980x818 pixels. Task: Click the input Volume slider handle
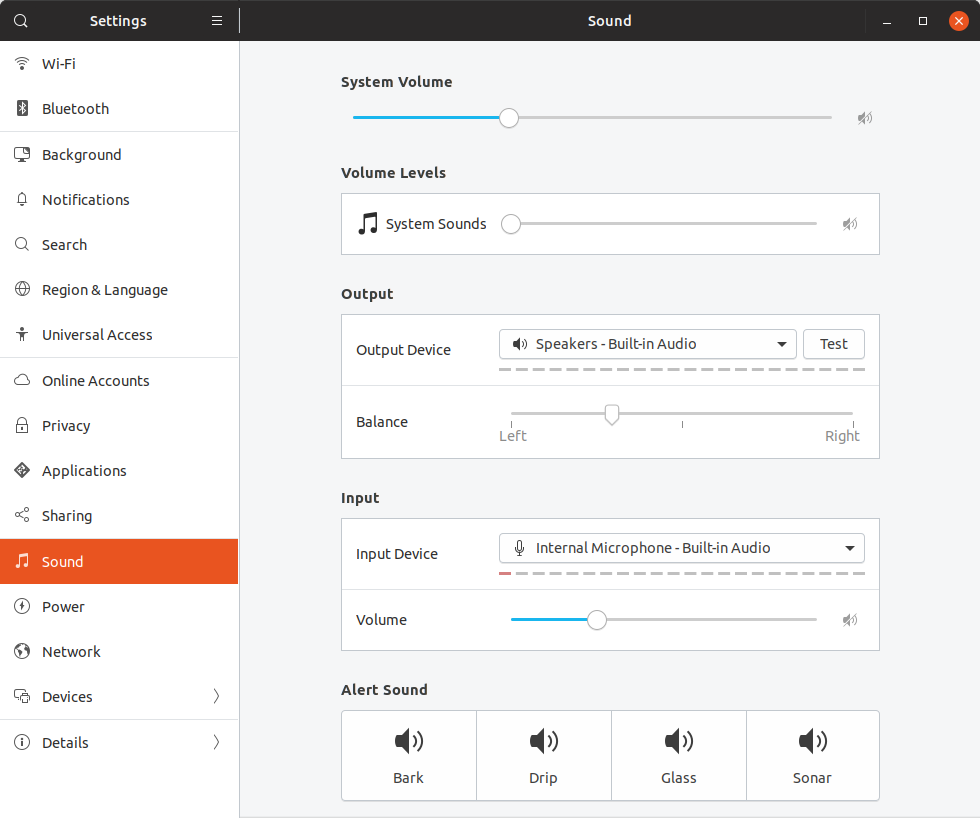[597, 620]
